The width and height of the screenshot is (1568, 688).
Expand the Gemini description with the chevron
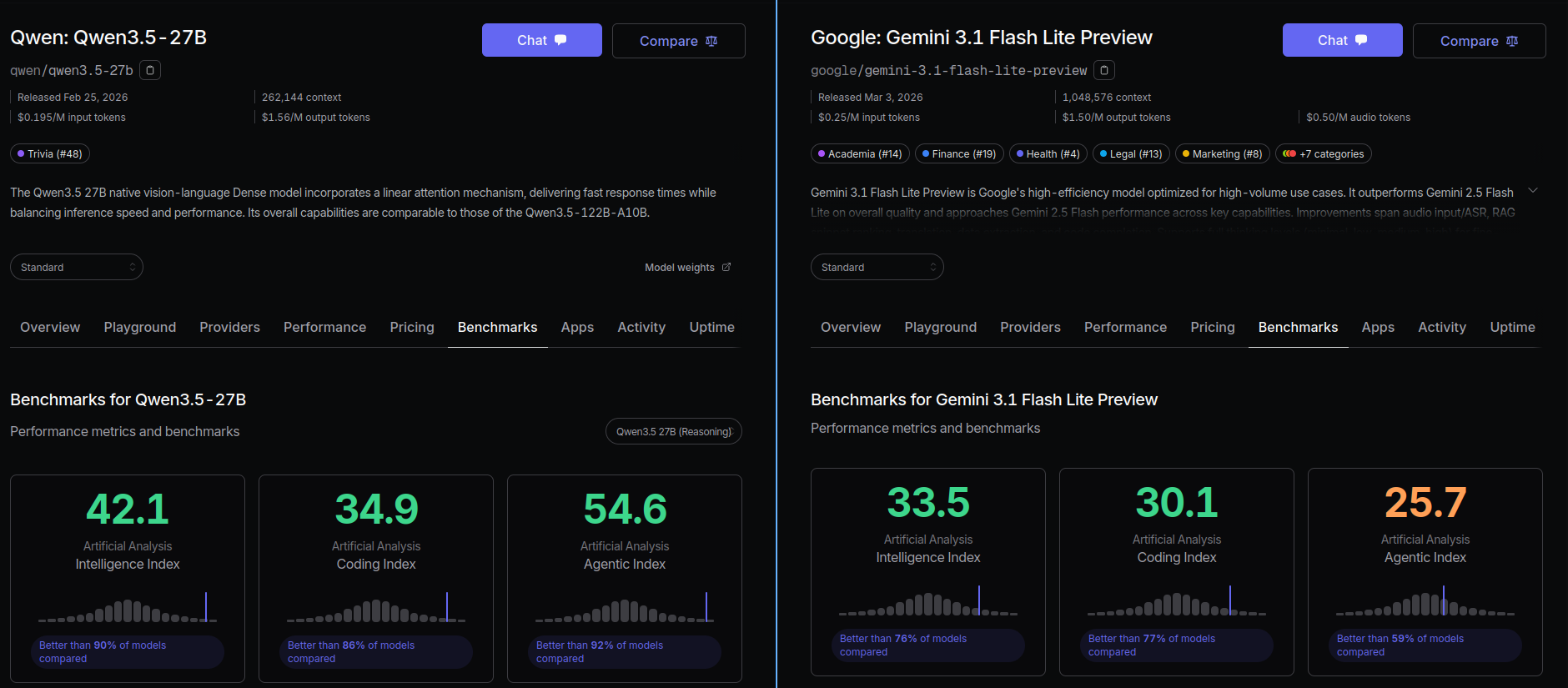(1533, 191)
